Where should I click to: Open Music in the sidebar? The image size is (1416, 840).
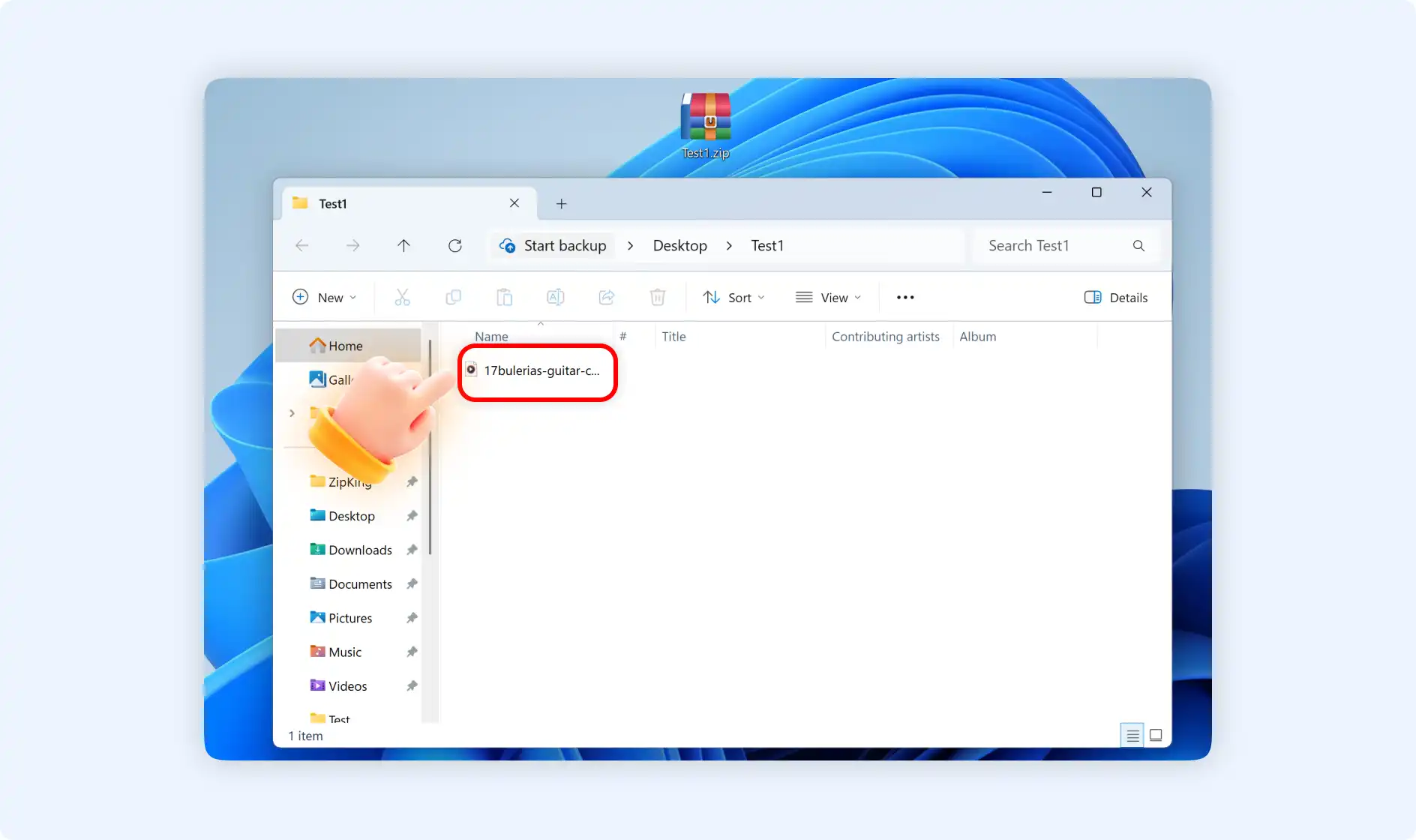[x=336, y=652]
